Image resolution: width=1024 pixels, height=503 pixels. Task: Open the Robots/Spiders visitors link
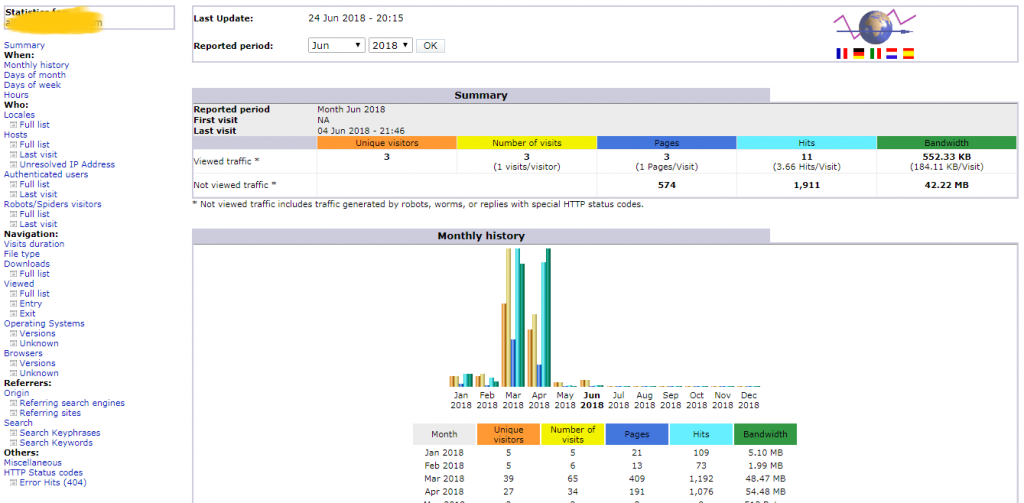52,204
